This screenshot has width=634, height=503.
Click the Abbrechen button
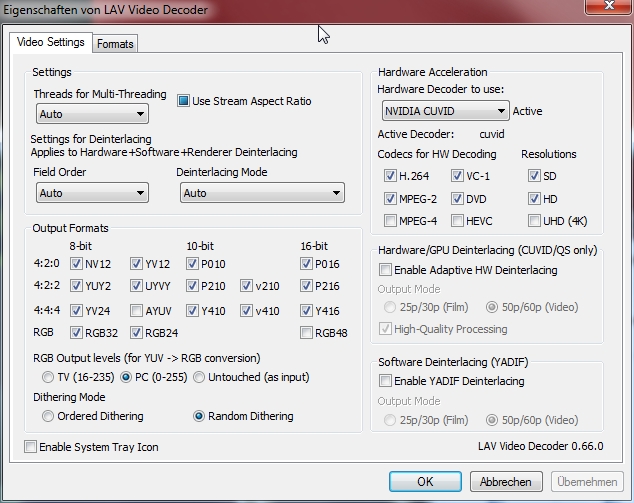click(x=505, y=481)
